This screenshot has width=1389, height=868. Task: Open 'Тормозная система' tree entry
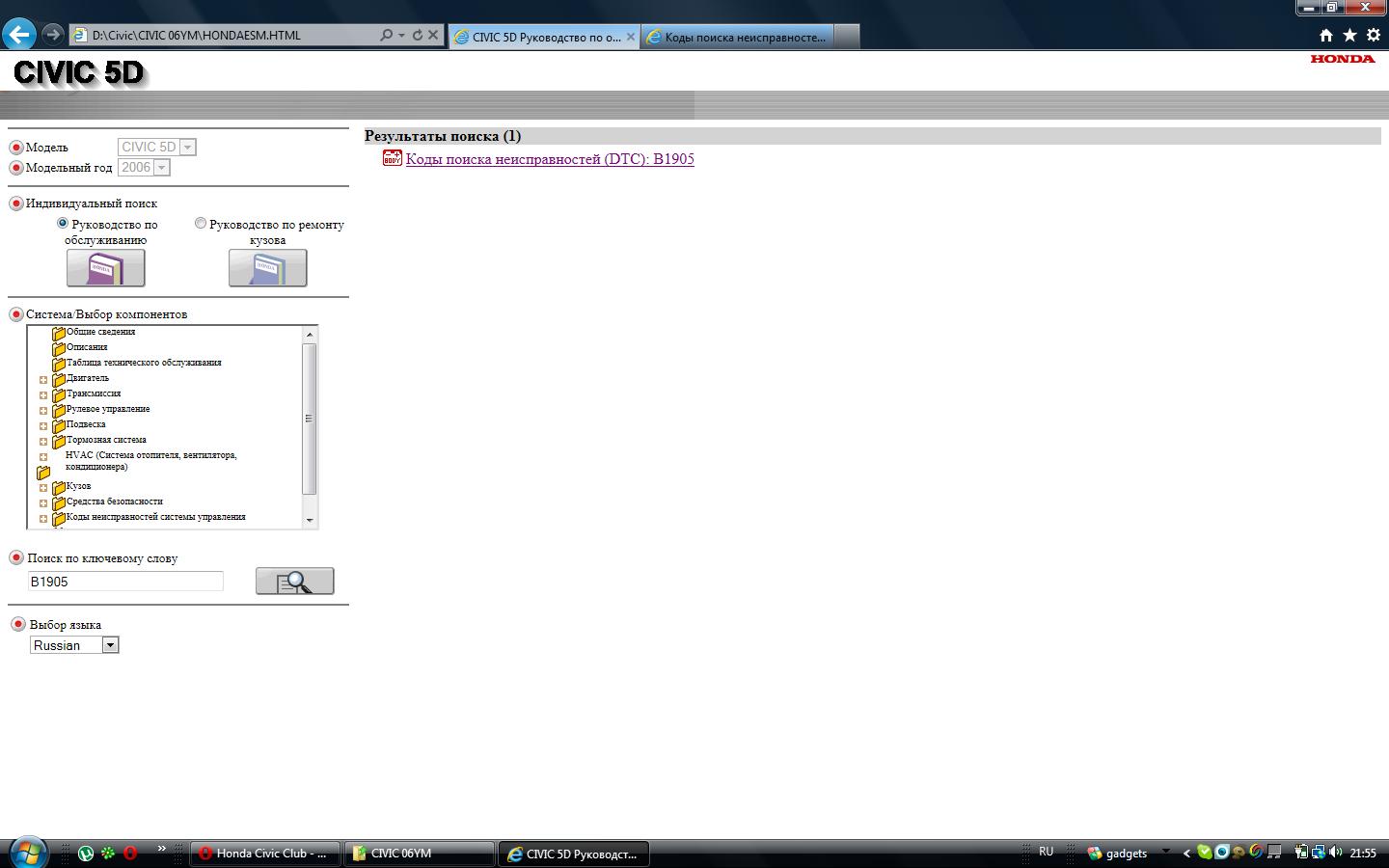click(x=106, y=440)
